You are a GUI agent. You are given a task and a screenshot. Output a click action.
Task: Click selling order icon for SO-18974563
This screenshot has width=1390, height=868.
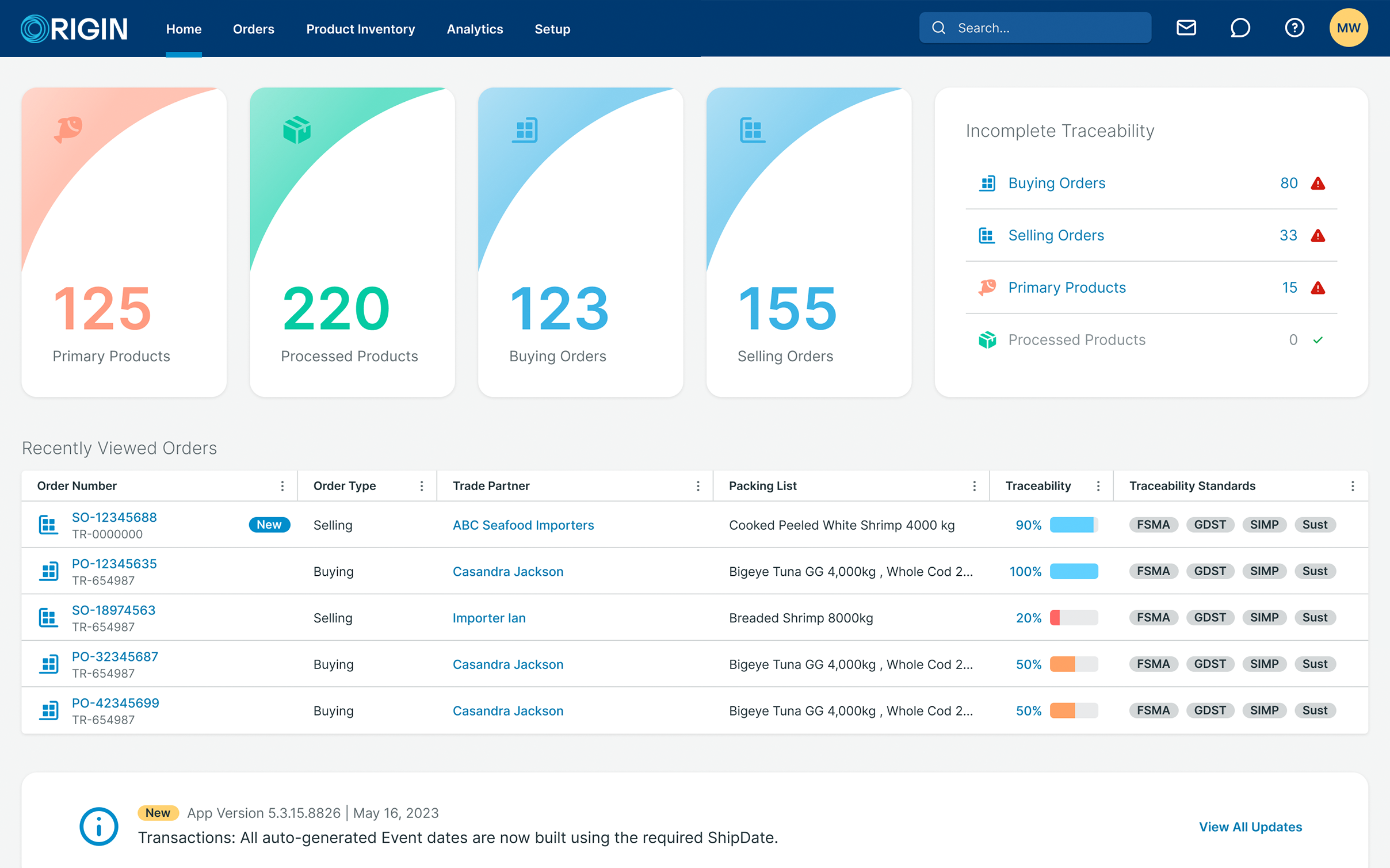pos(48,618)
